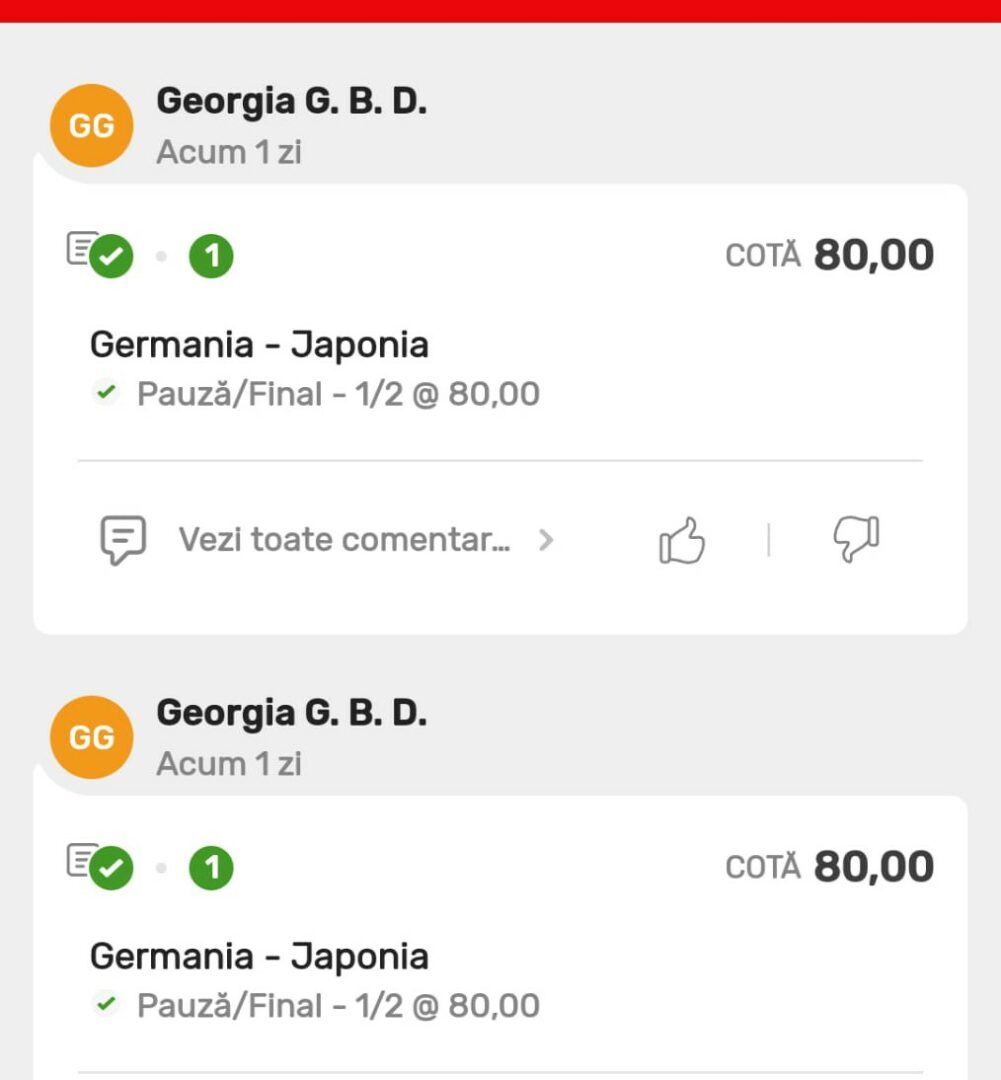The width and height of the screenshot is (1001, 1080).
Task: Click small green checkmark beside second Pauză/Final
Action: [x=106, y=1004]
